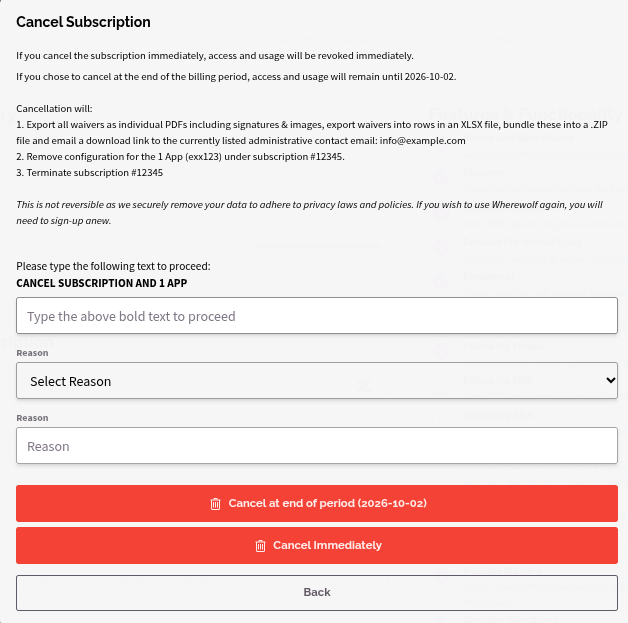This screenshot has width=628, height=623.
Task: Click the Reason label above the dropdown
Action: coord(32,353)
